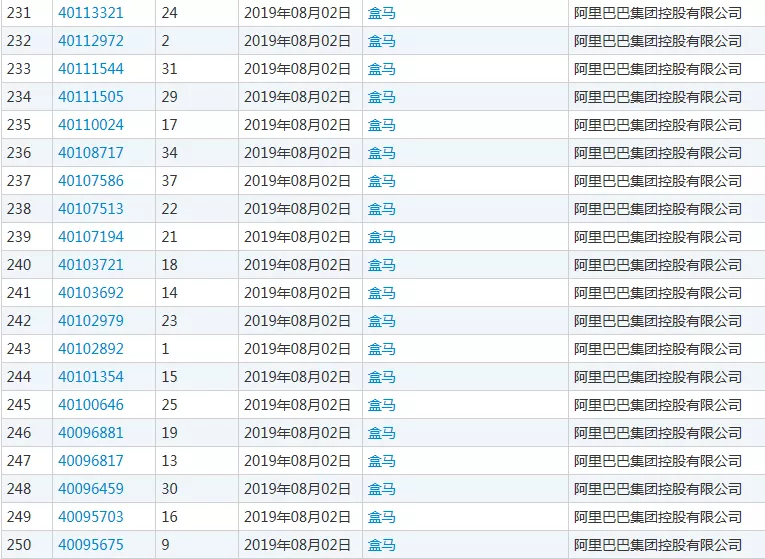This screenshot has width=765, height=559.
Task: Click 盒马 trademark link in row 231
Action: click(x=382, y=13)
